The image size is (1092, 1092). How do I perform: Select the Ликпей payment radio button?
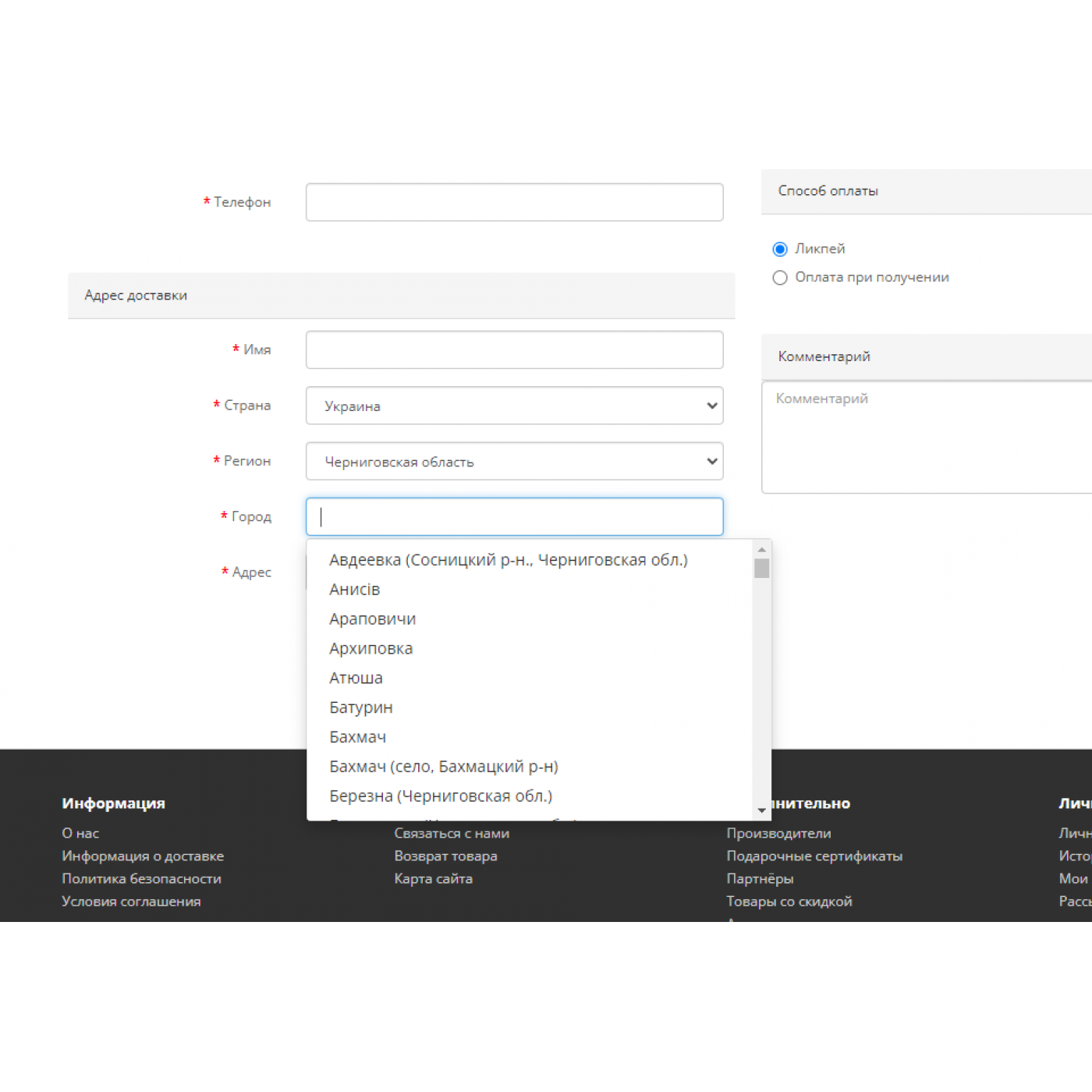779,250
